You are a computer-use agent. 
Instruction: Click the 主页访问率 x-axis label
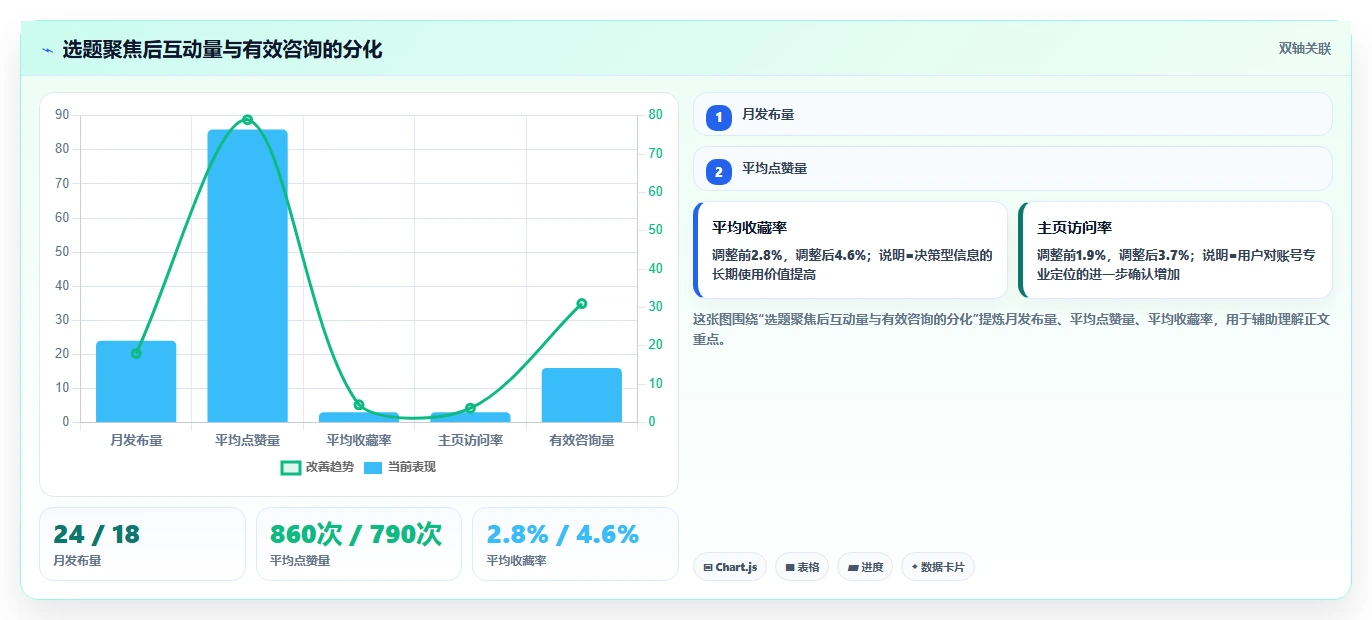470,440
